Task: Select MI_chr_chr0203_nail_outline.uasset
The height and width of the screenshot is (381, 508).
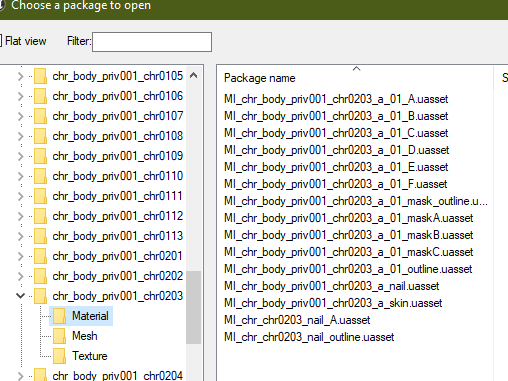Action: point(309,337)
